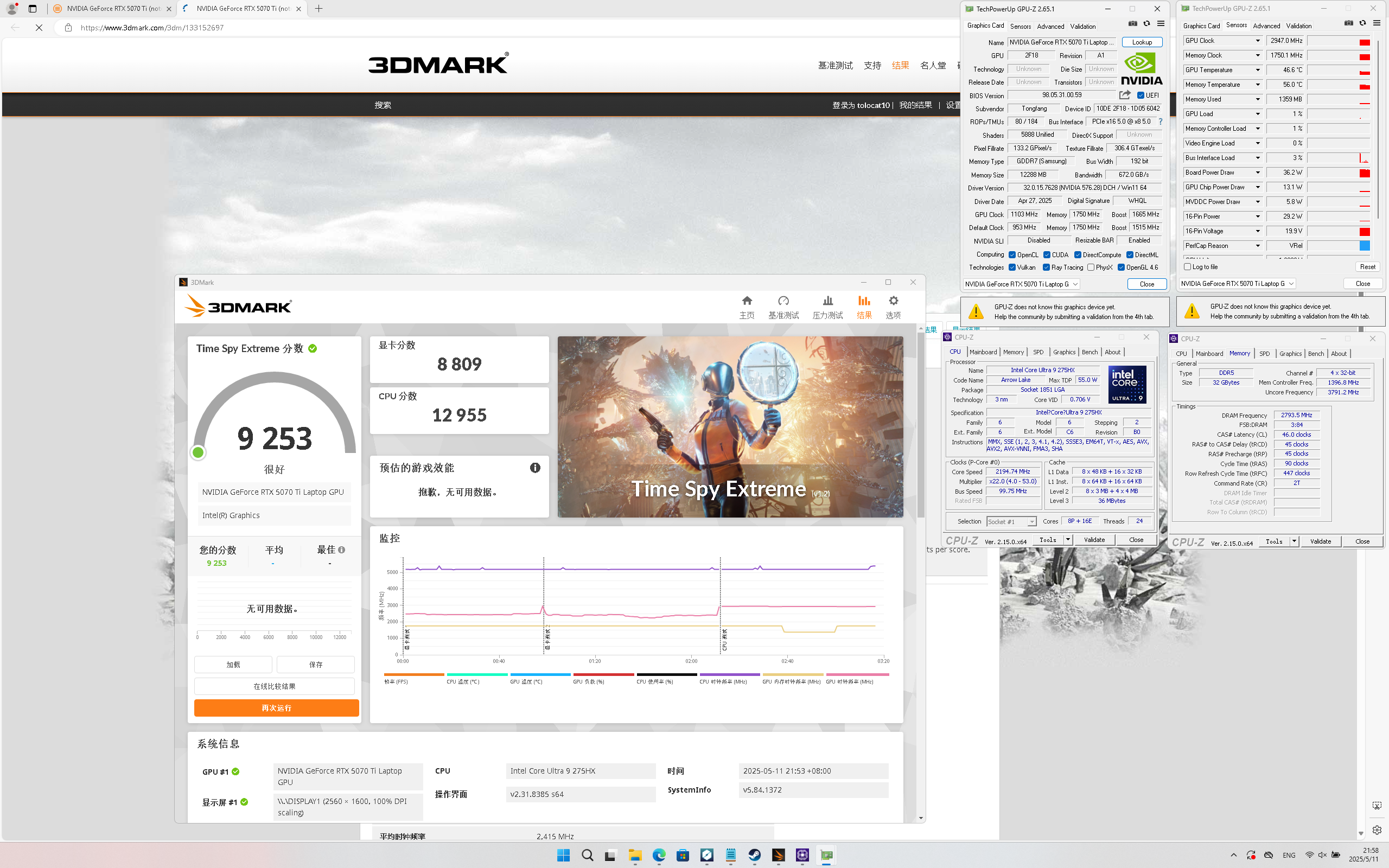The height and width of the screenshot is (868, 1389).
Task: Open File Explorer from taskbar
Action: tap(635, 855)
